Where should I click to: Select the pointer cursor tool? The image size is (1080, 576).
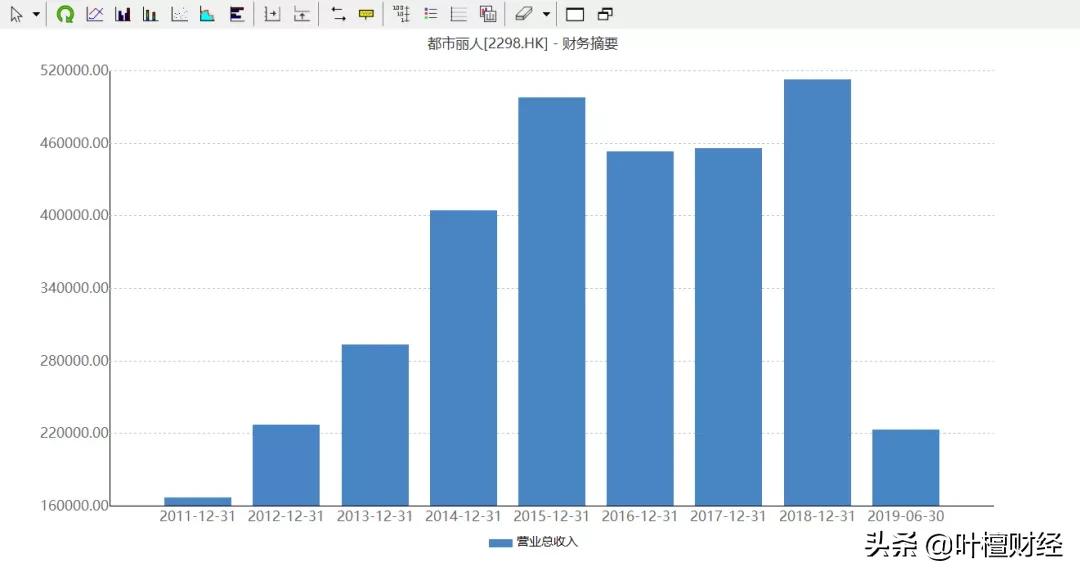pos(17,14)
